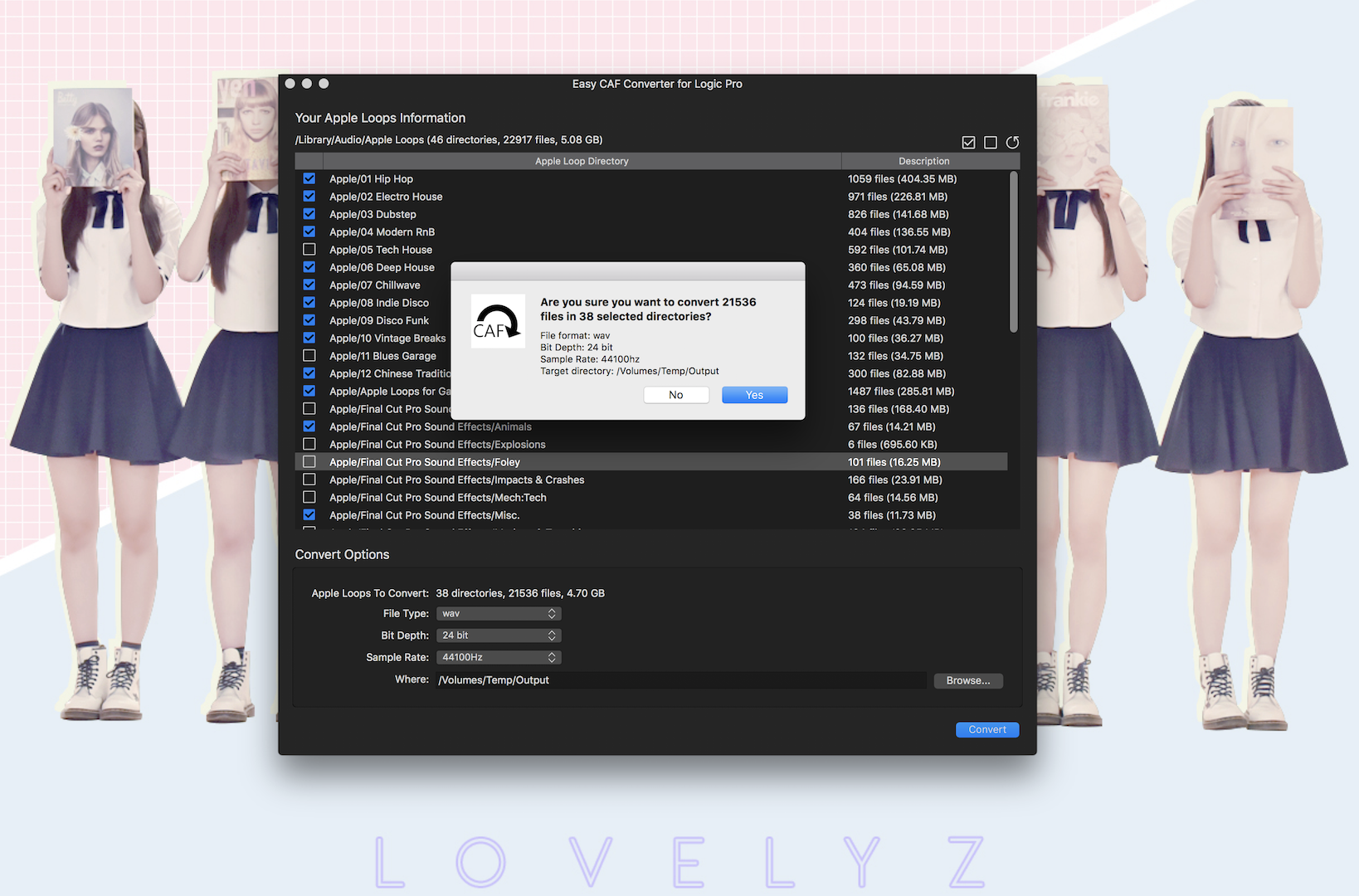Confirm conversion with the Yes button

click(x=754, y=395)
